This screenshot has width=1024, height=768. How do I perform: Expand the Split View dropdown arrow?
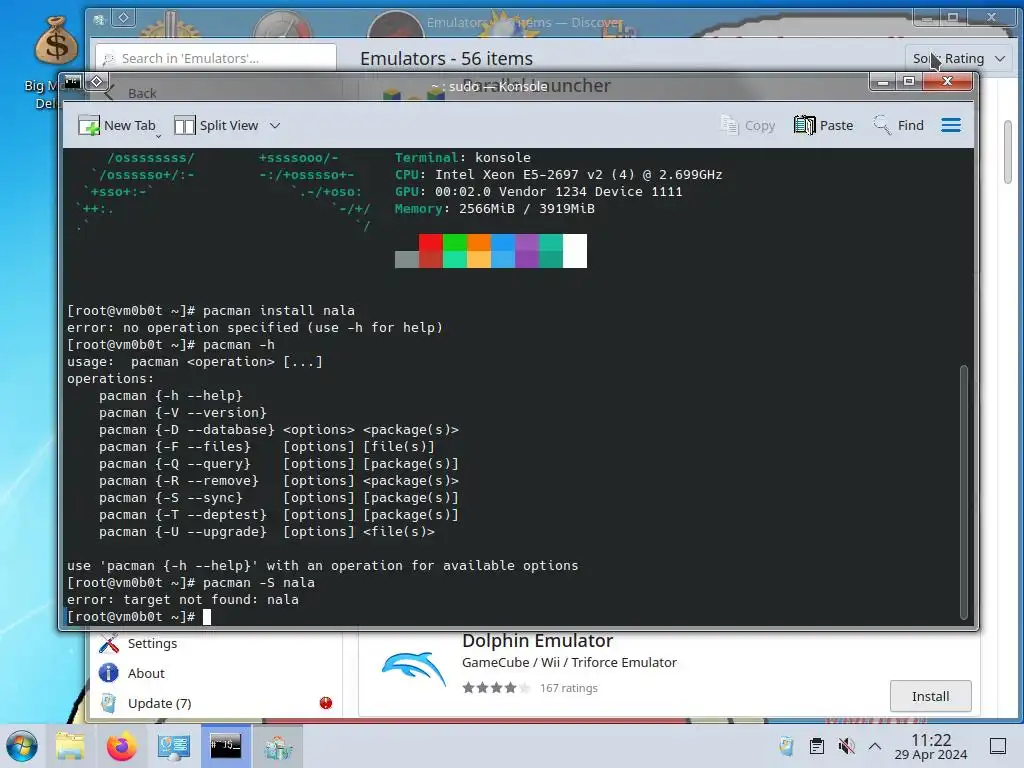(x=275, y=125)
